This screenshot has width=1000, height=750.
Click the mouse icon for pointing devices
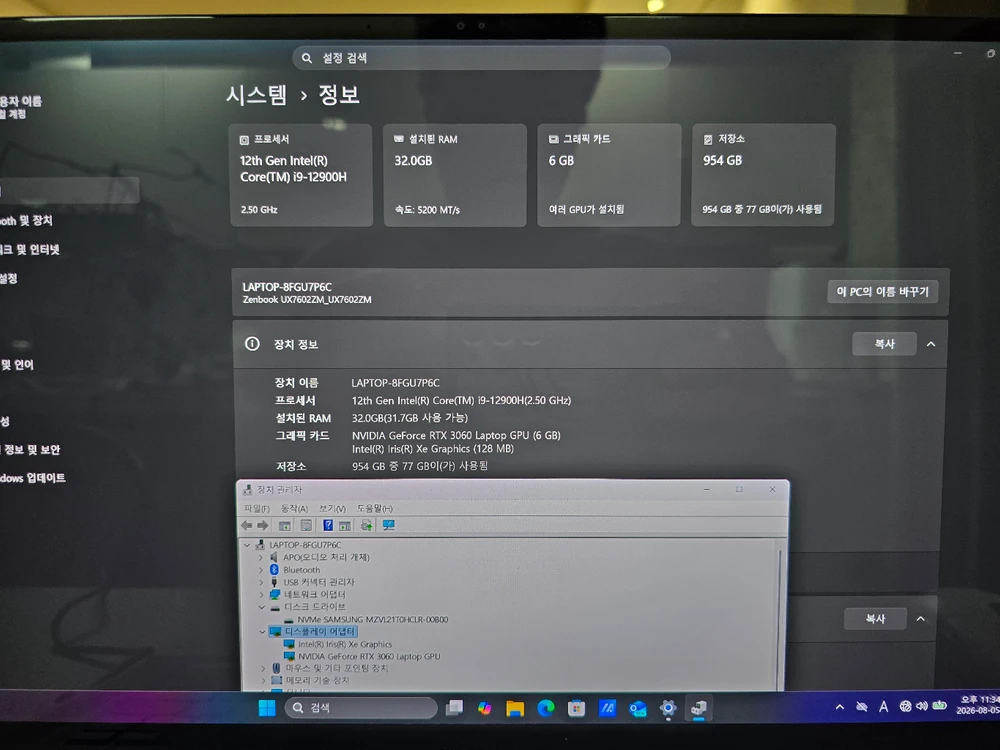click(x=276, y=668)
